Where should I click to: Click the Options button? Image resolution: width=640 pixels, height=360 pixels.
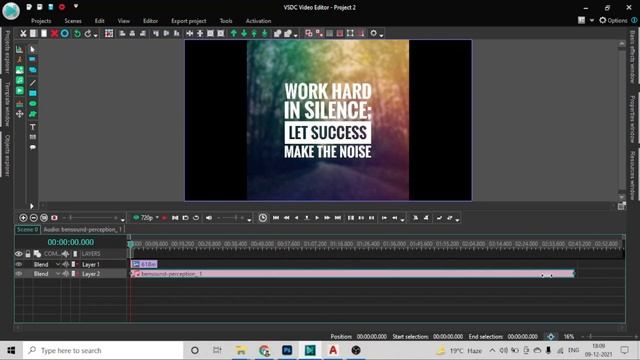pos(613,20)
